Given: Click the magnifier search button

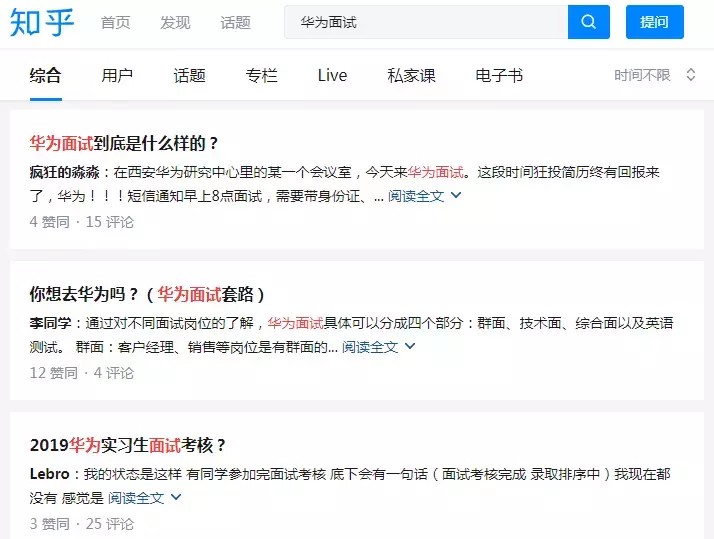Looking at the screenshot, I should [588, 22].
